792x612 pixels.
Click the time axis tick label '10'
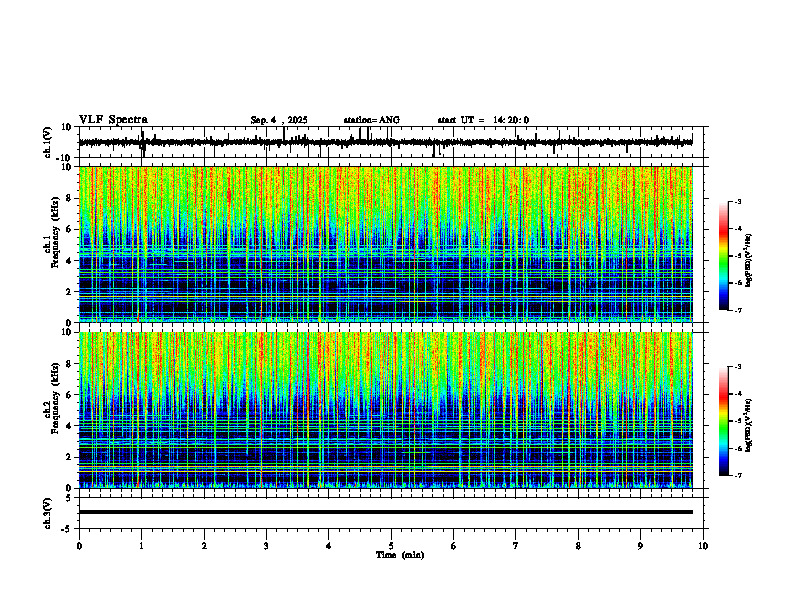coord(703,546)
